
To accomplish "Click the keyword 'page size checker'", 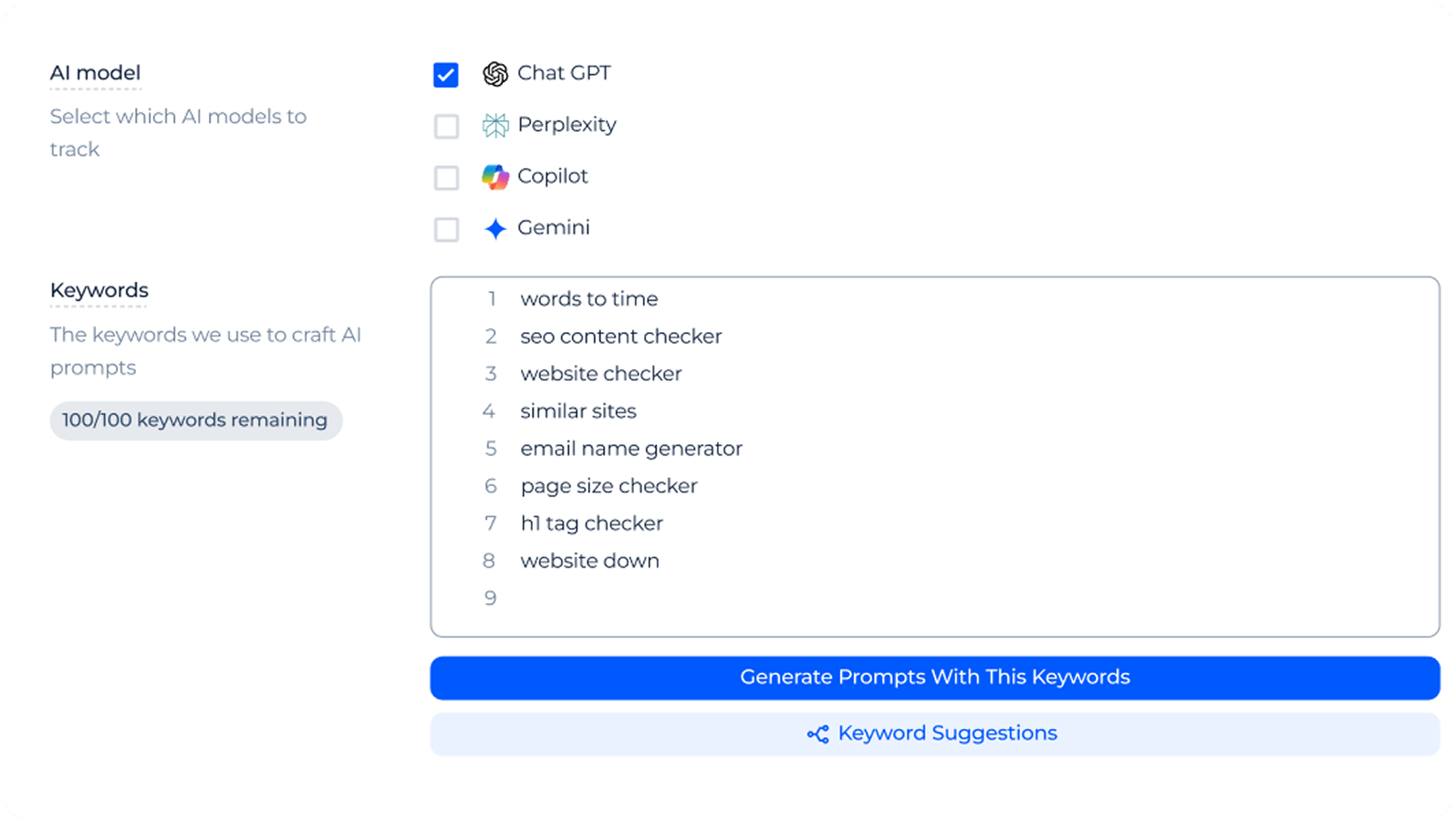I will (608, 485).
